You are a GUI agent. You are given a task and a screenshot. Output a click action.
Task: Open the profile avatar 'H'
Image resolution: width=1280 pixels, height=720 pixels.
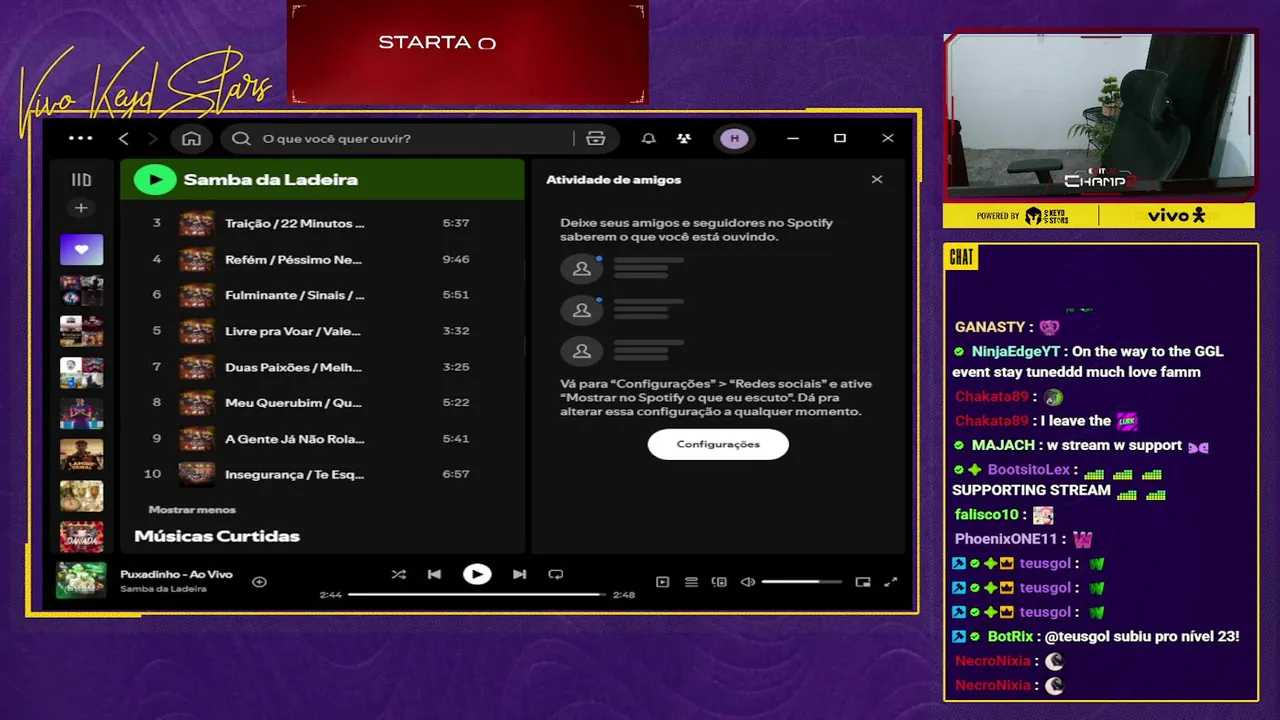735,139
